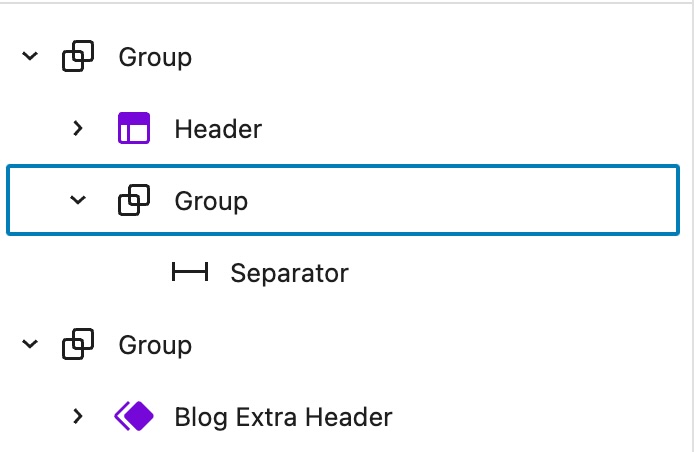Expand the Header item chevron
The image size is (694, 452).
78,129
